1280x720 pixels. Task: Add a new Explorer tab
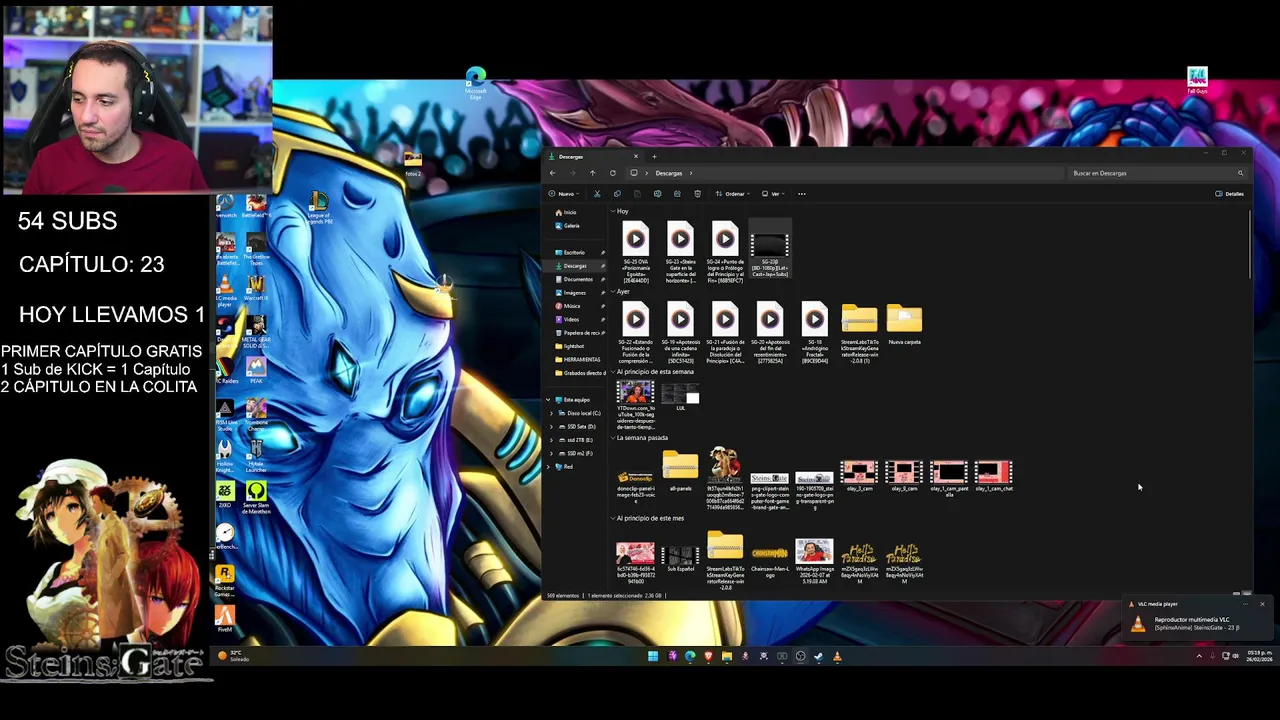coord(654,157)
